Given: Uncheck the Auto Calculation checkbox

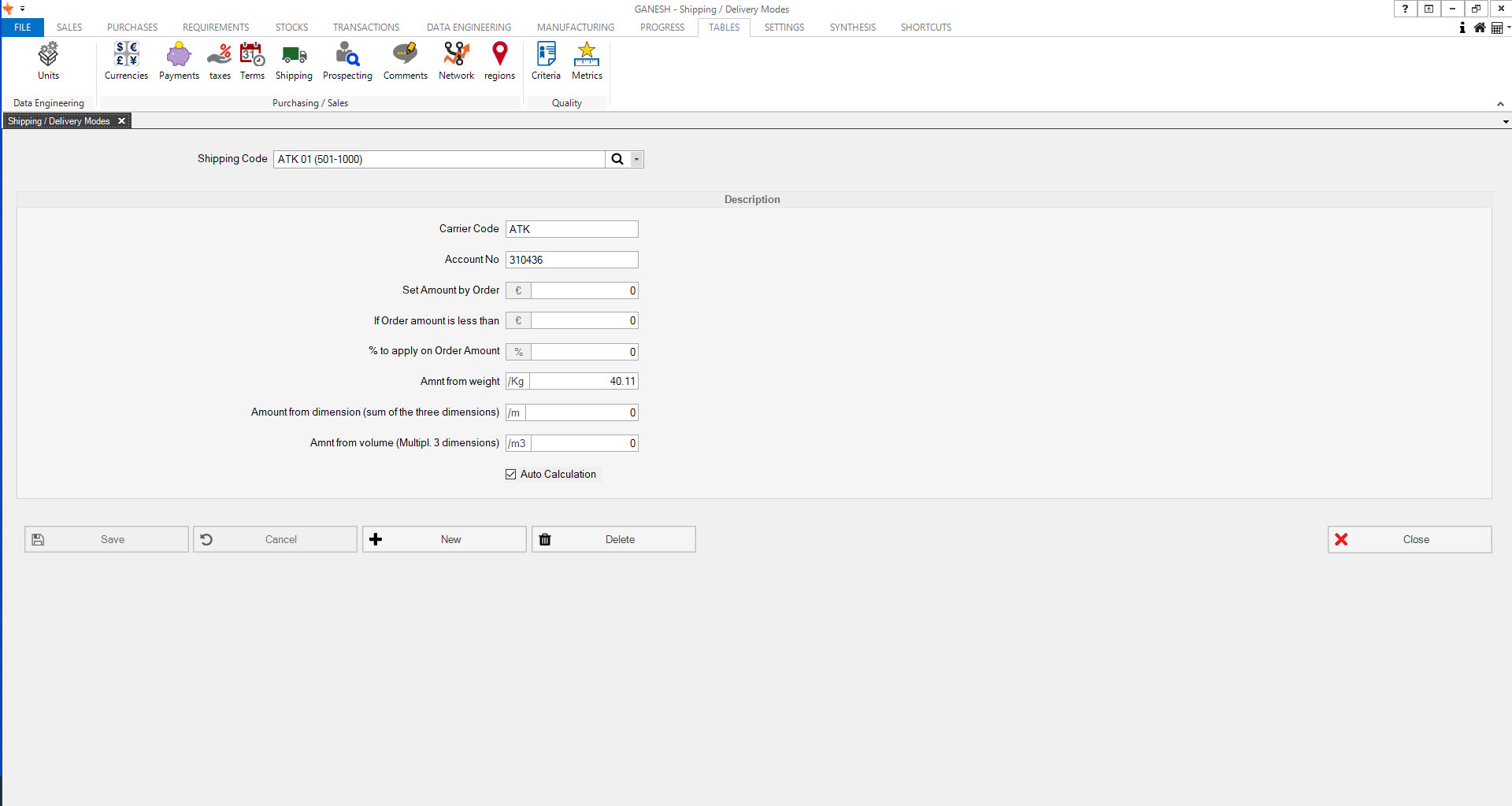Looking at the screenshot, I should point(511,475).
